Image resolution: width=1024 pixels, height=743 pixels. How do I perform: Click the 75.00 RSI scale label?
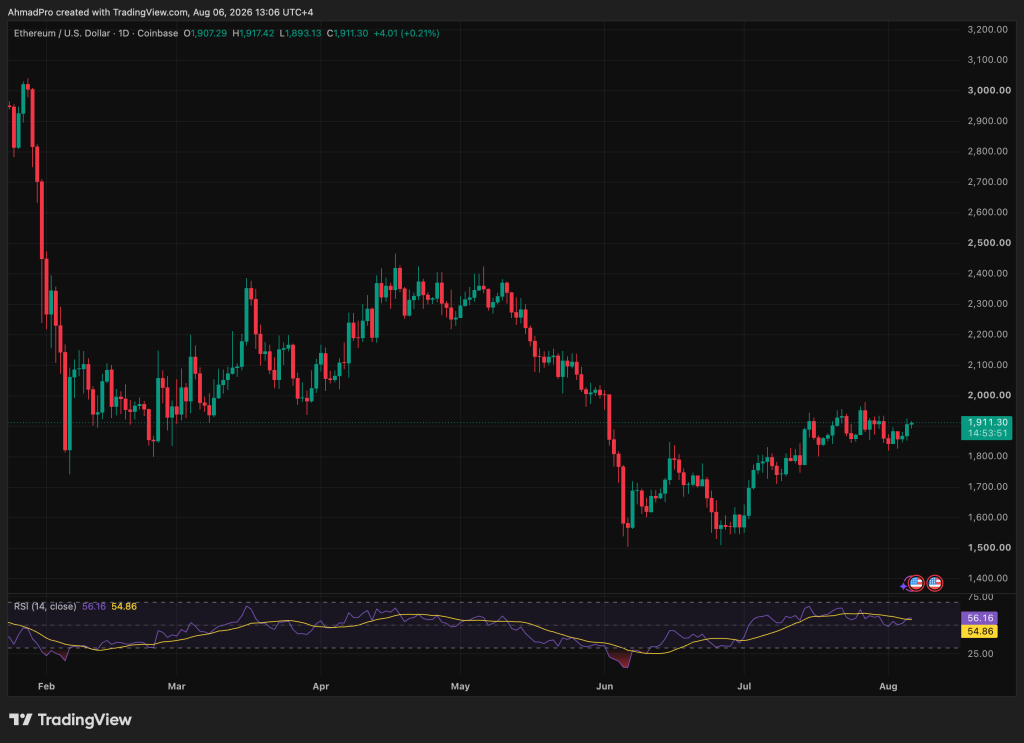982,597
